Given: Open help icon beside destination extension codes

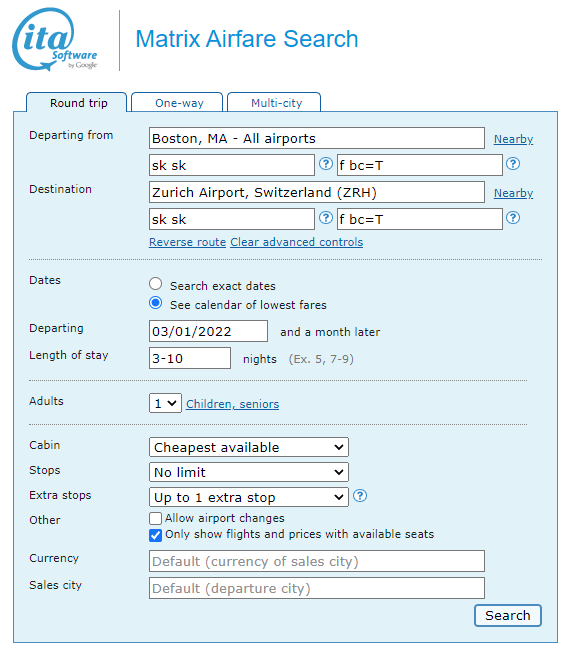Looking at the screenshot, I should 513,218.
